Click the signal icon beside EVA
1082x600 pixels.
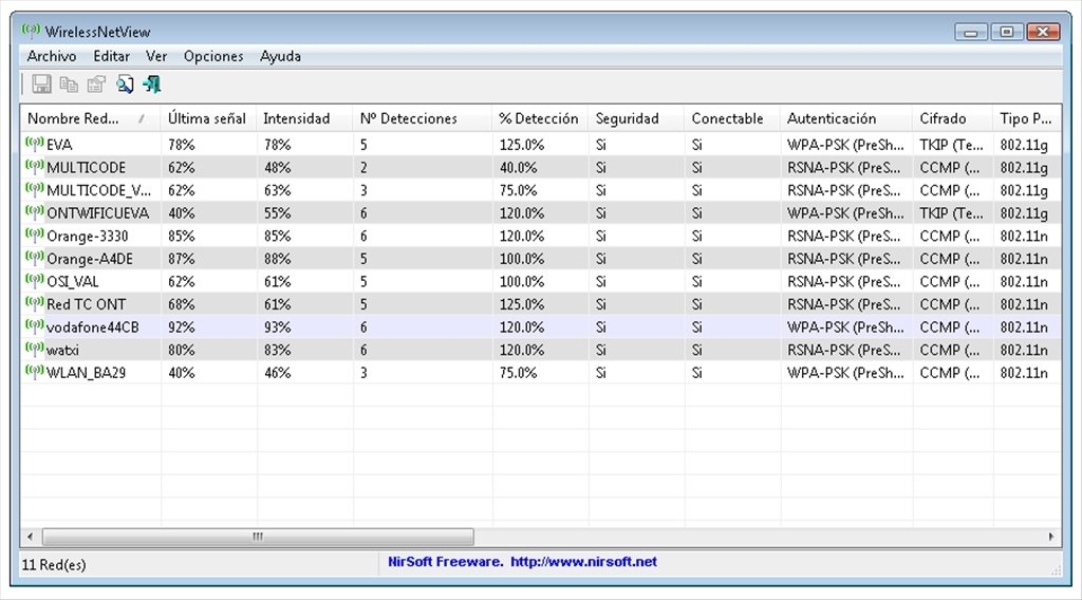point(34,143)
